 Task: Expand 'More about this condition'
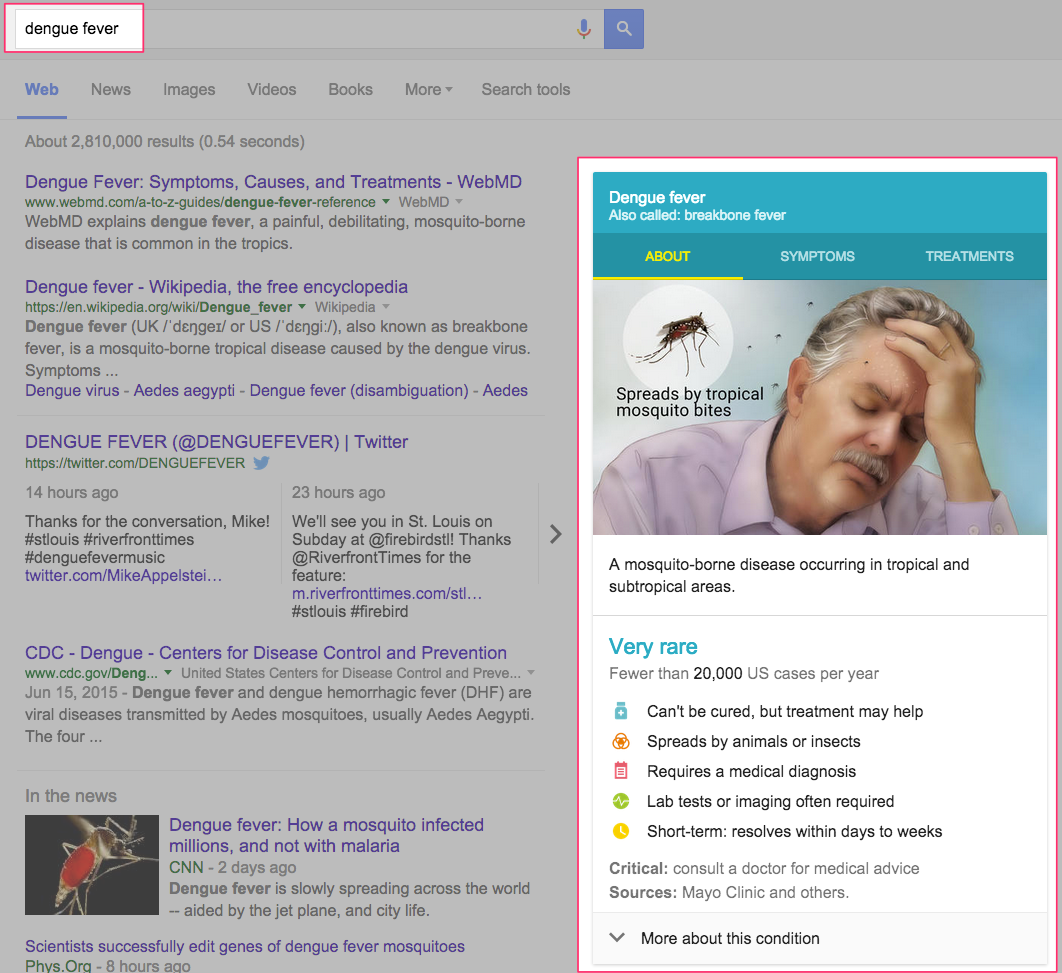820,938
